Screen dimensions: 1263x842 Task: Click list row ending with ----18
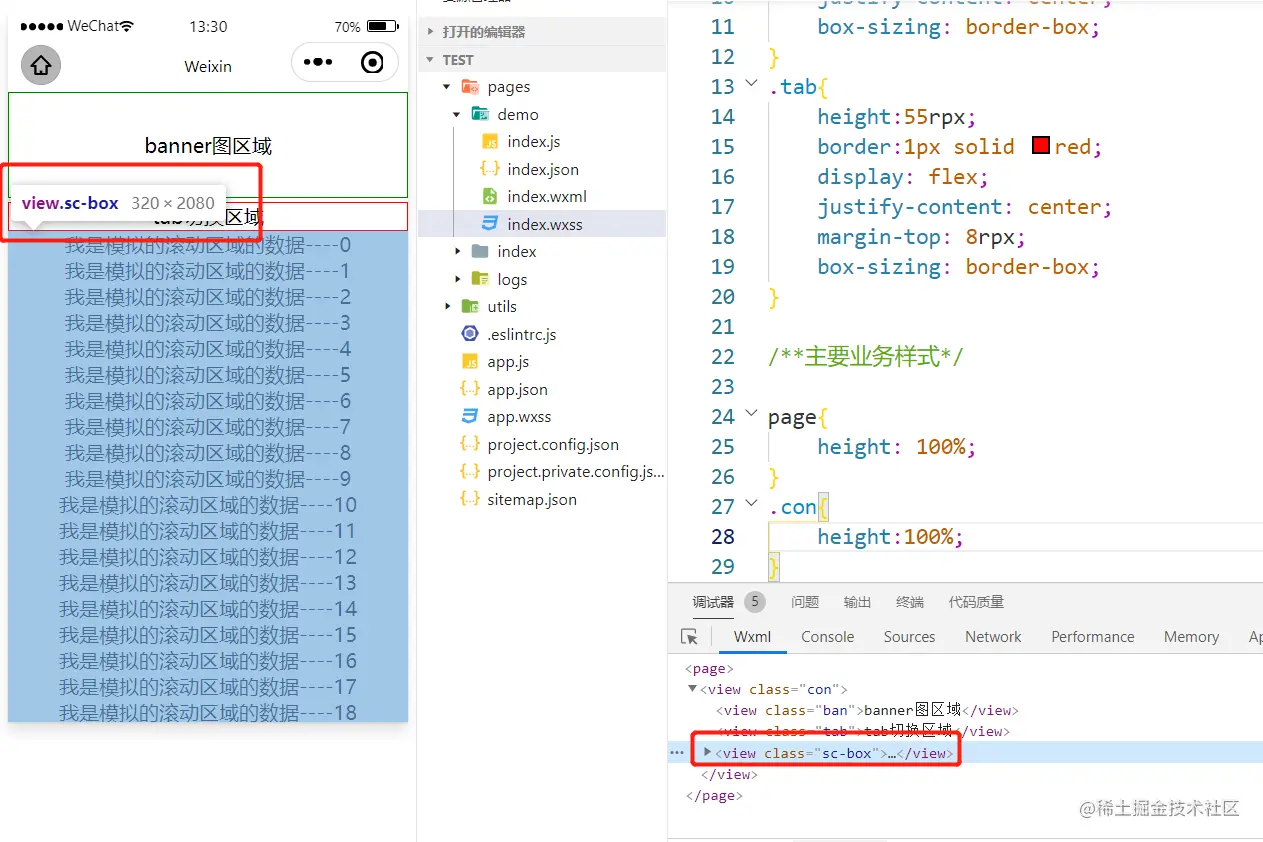[x=208, y=712]
